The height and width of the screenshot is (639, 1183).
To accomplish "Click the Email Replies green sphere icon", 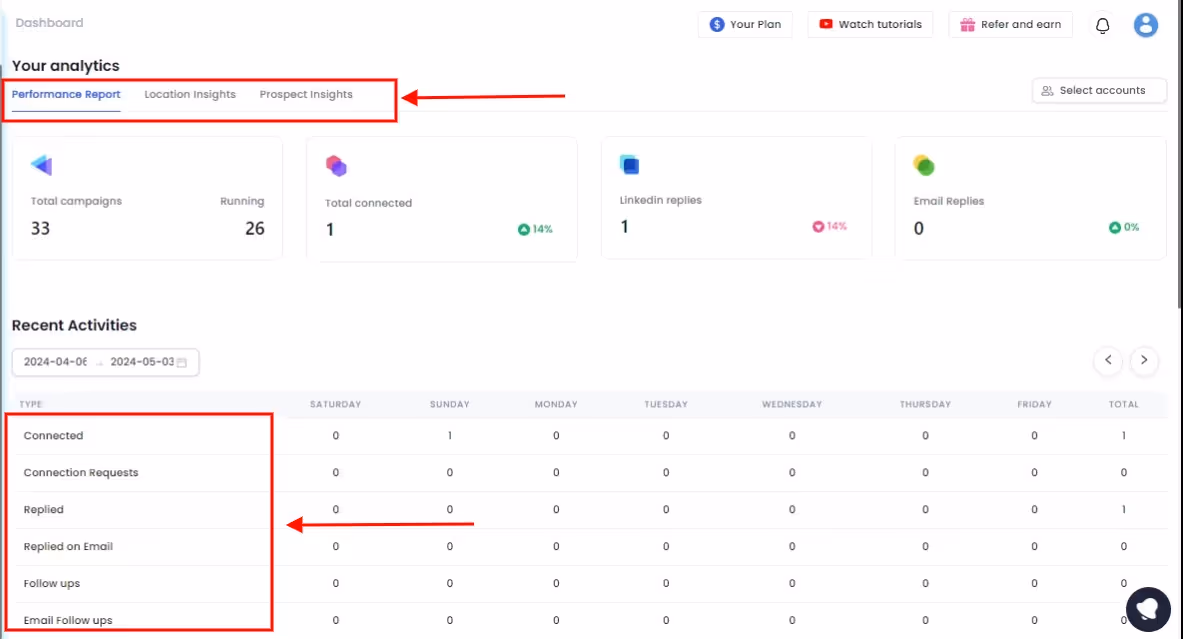I will coord(924,165).
